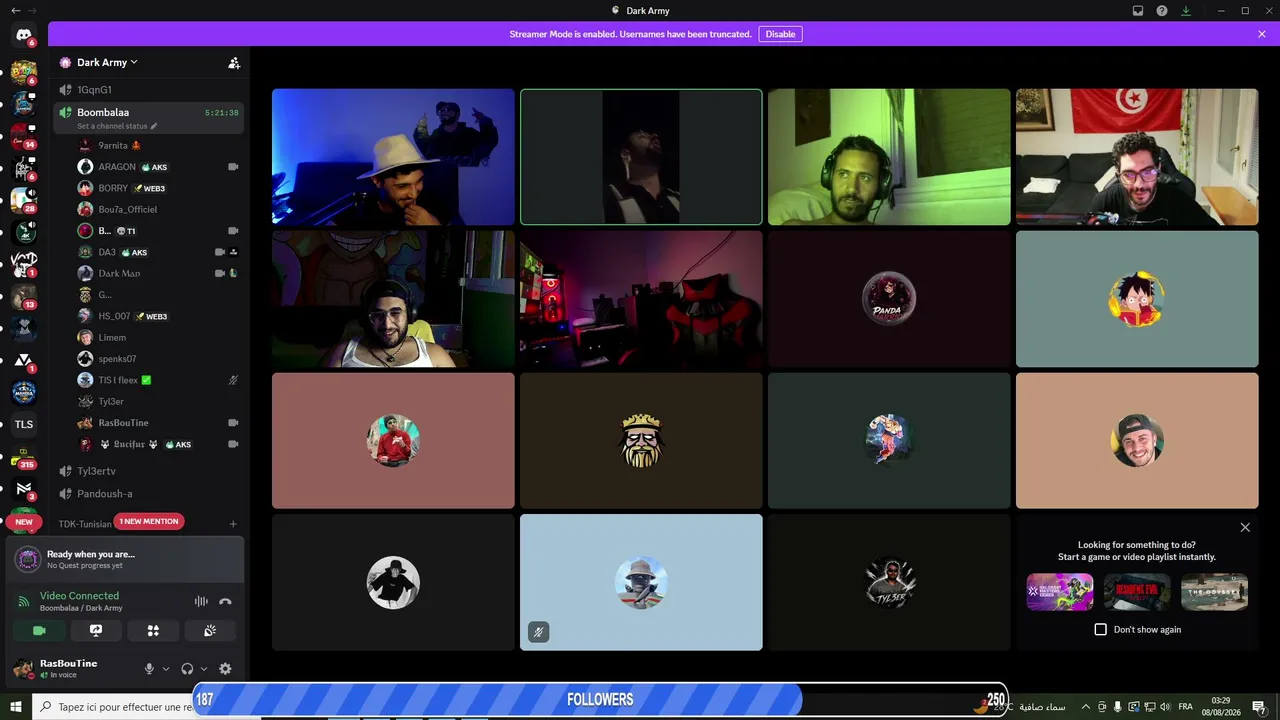This screenshot has height=720, width=1280.
Task: Show hidden system tray icons
Action: (1087, 707)
